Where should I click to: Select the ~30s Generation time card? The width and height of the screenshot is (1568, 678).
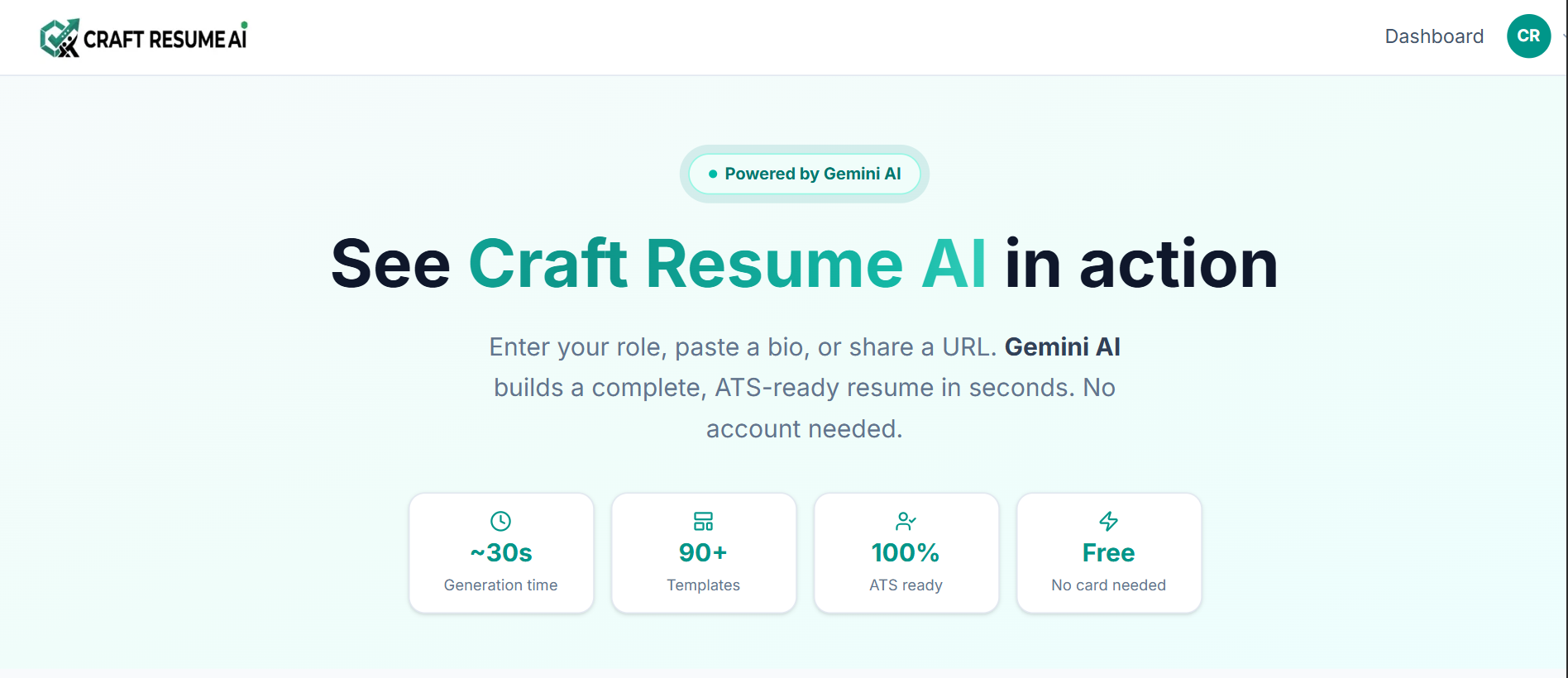point(501,552)
